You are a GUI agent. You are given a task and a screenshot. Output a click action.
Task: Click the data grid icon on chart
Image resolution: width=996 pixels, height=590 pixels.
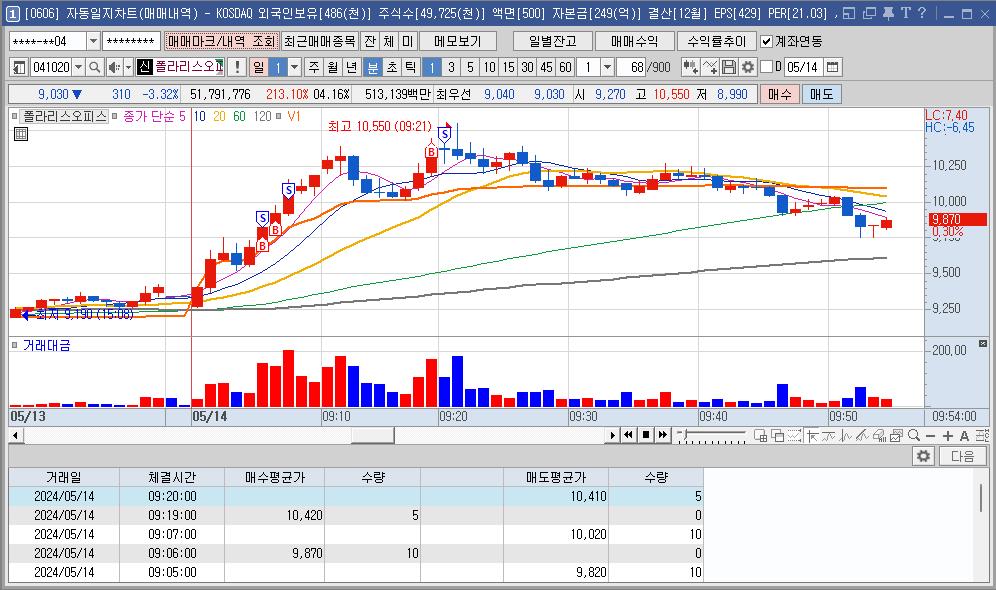coord(21,134)
